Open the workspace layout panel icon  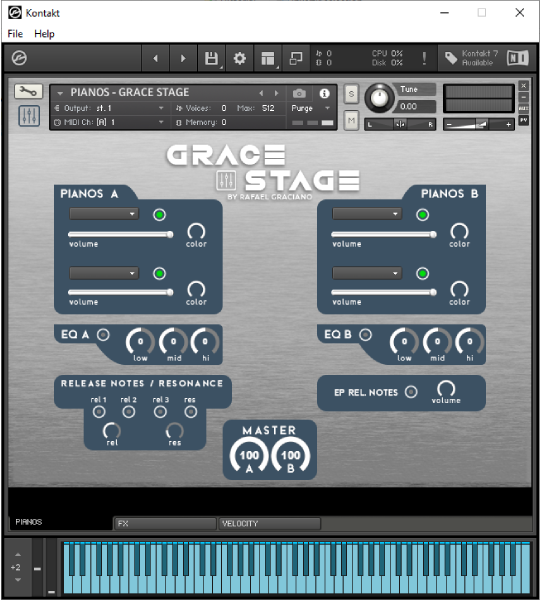pos(268,58)
